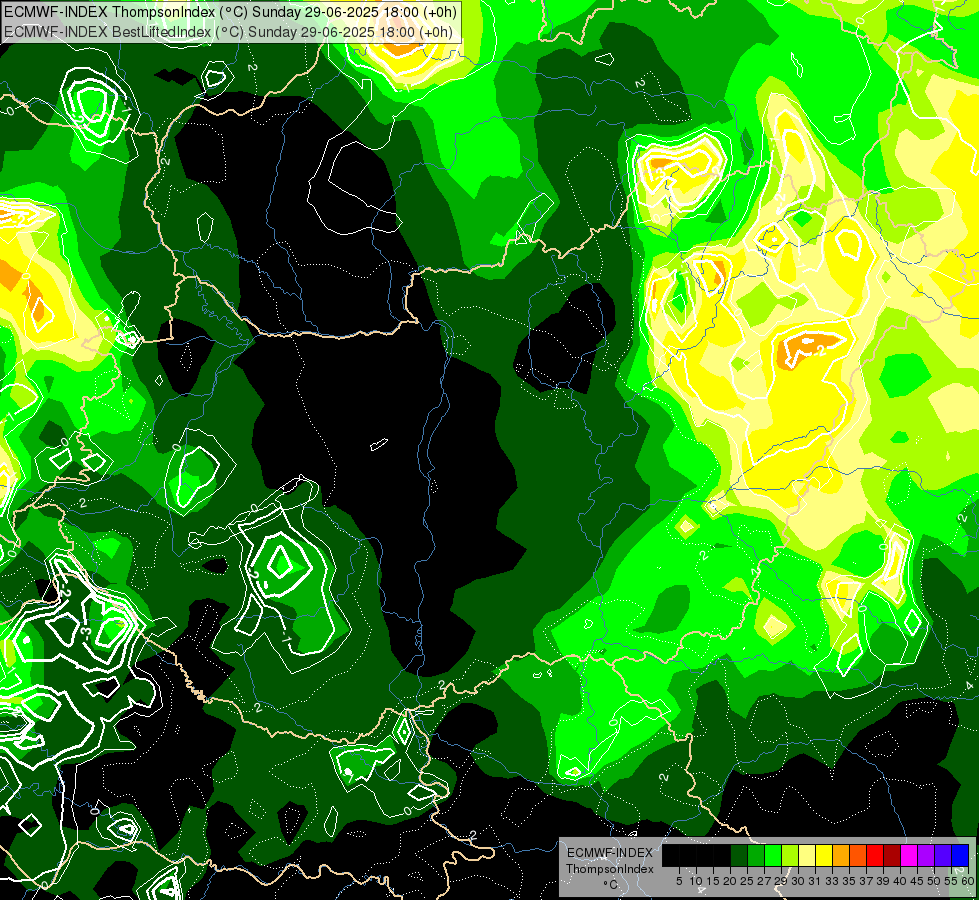
Task: Select the purple 45–50 legend swatch
Action: (927, 855)
